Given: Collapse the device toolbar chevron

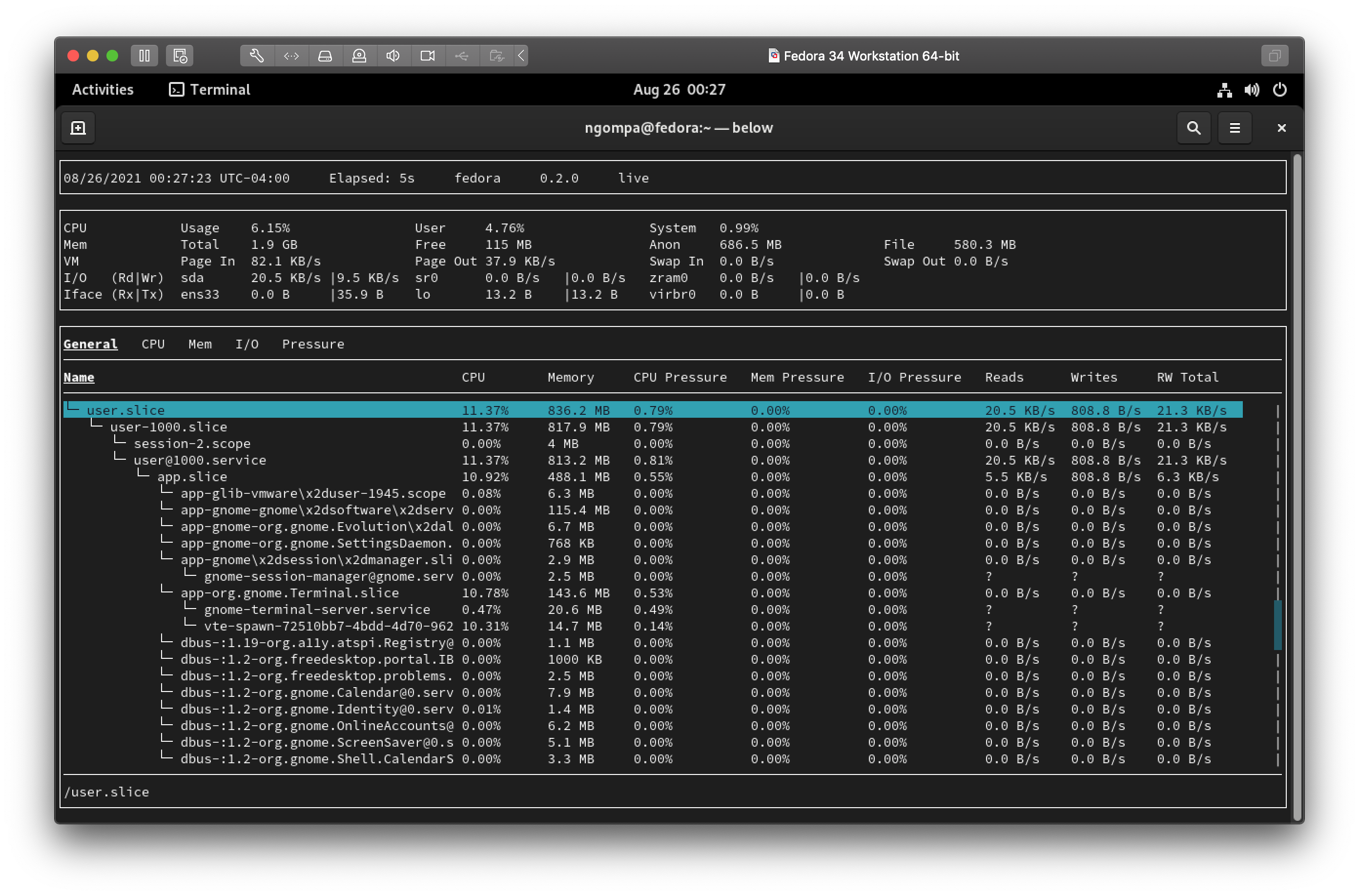Looking at the screenshot, I should 521,56.
